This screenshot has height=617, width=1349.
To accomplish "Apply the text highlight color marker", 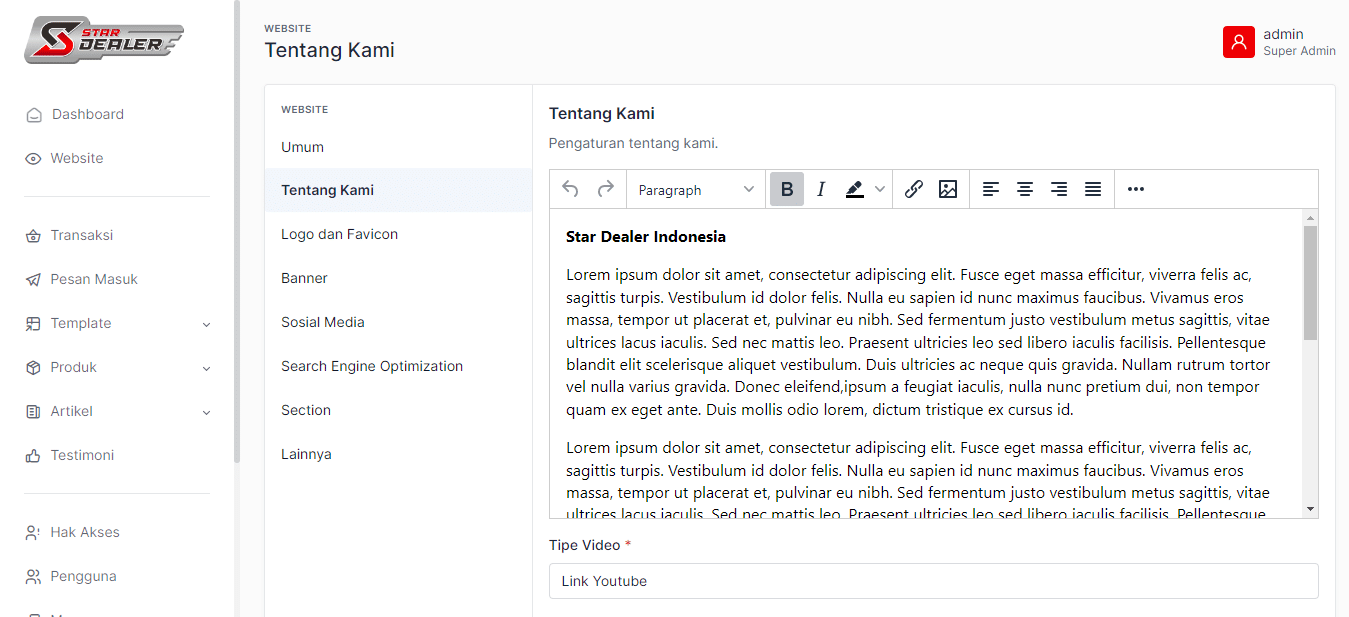I will (854, 189).
